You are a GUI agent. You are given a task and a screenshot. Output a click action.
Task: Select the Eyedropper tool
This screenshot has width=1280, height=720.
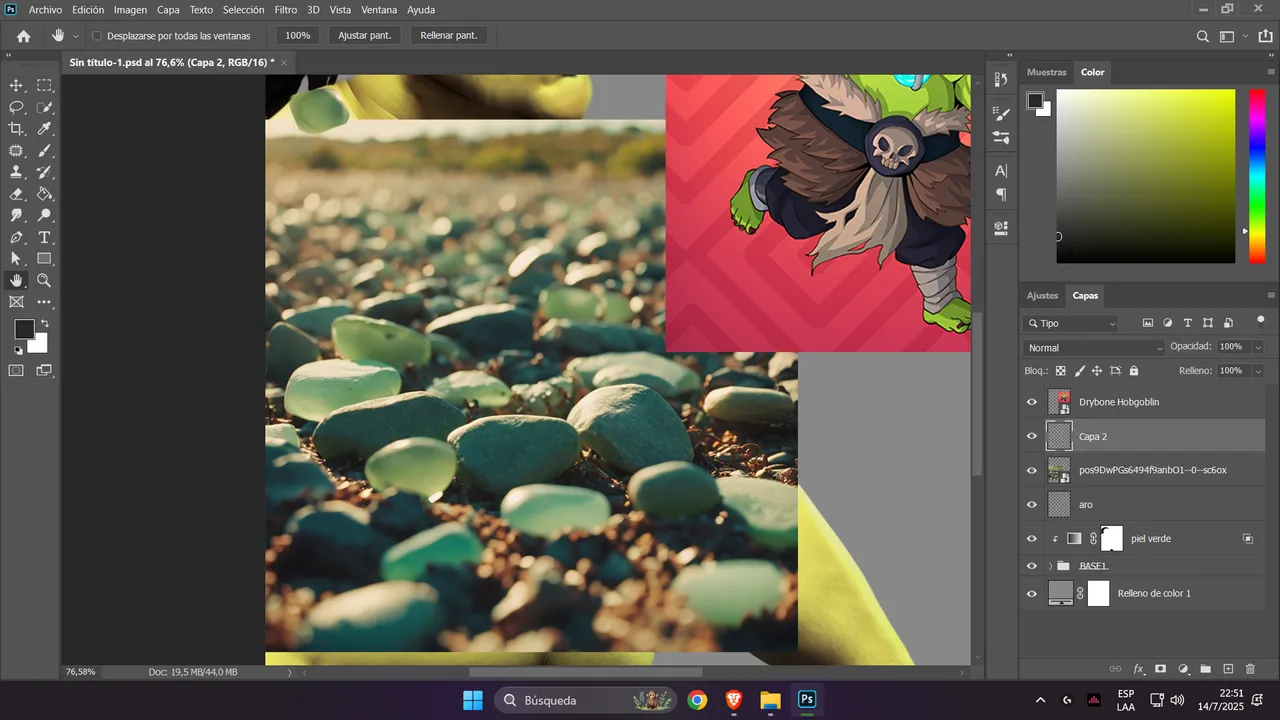45,129
